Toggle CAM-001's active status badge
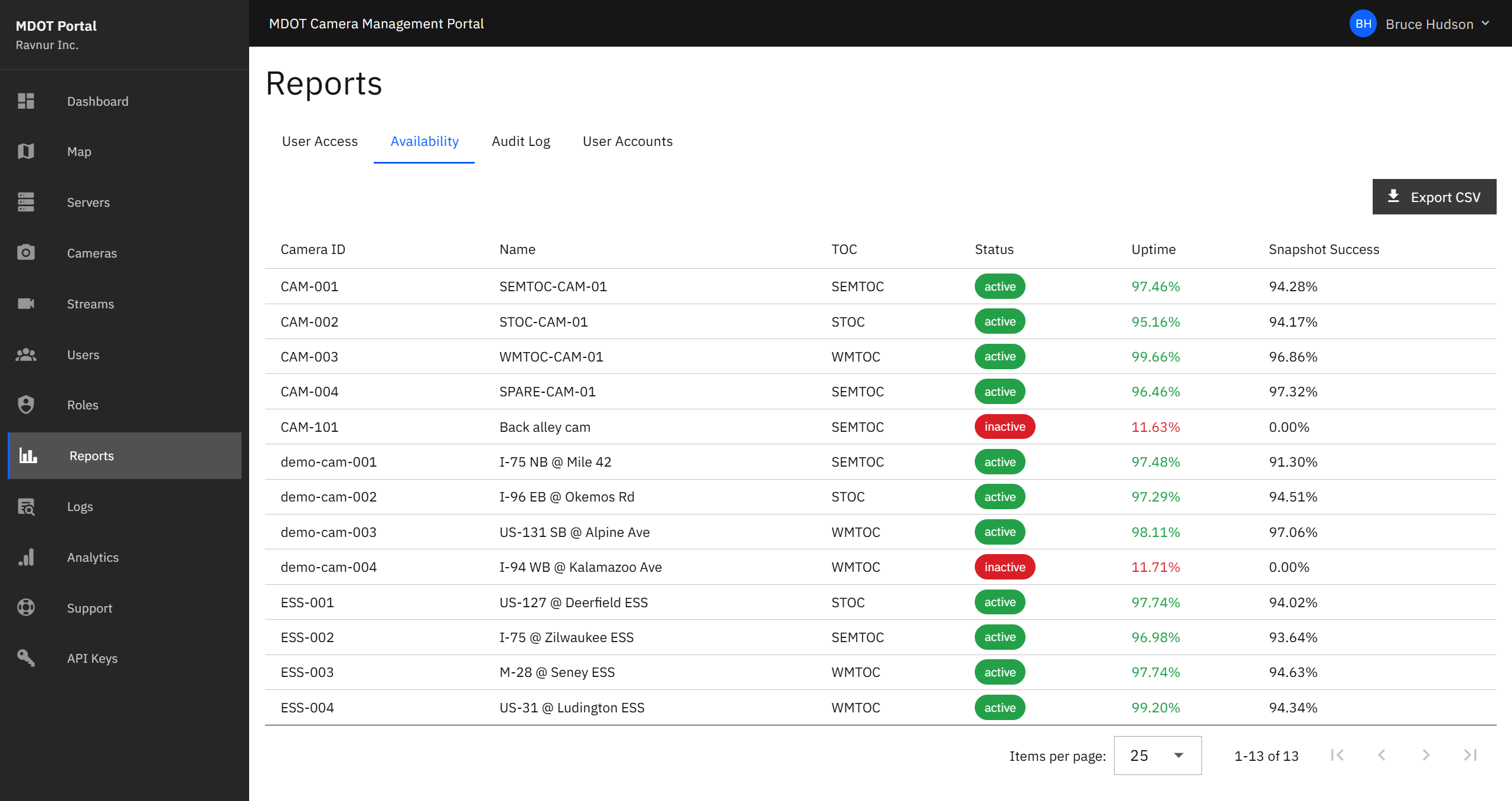 click(1000, 286)
